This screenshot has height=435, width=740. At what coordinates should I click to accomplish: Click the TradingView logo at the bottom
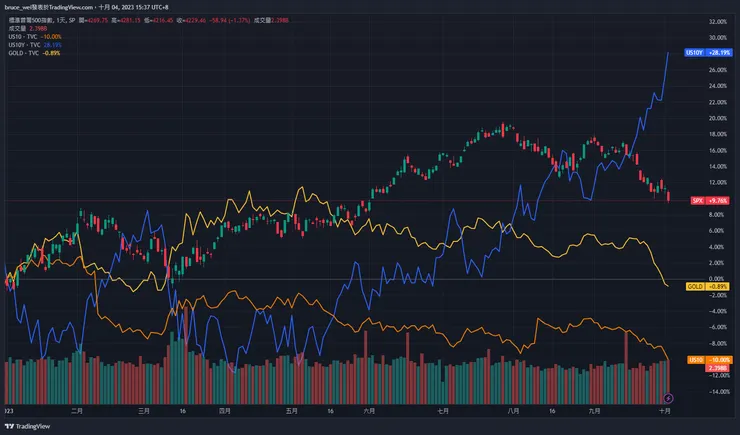27,427
